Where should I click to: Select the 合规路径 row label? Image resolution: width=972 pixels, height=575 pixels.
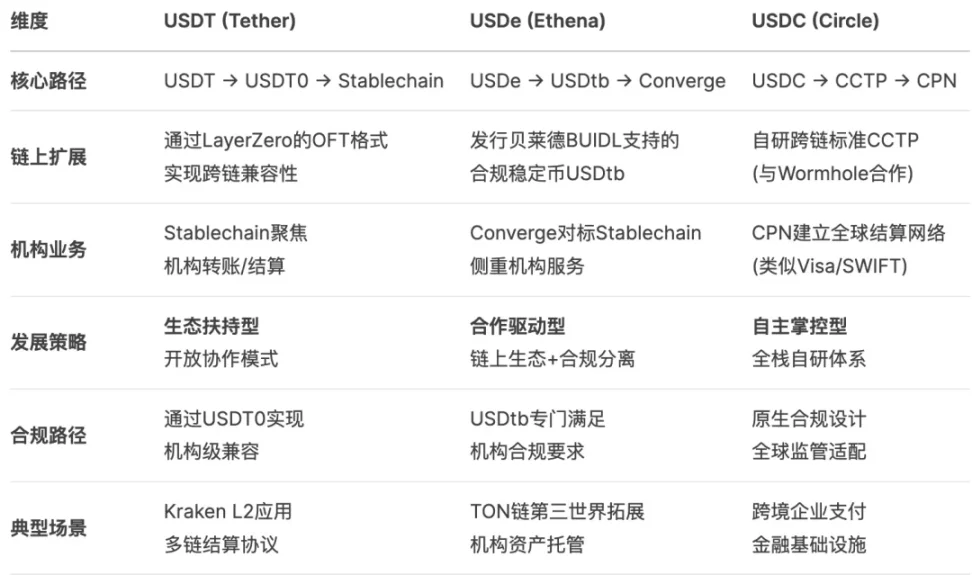48,435
